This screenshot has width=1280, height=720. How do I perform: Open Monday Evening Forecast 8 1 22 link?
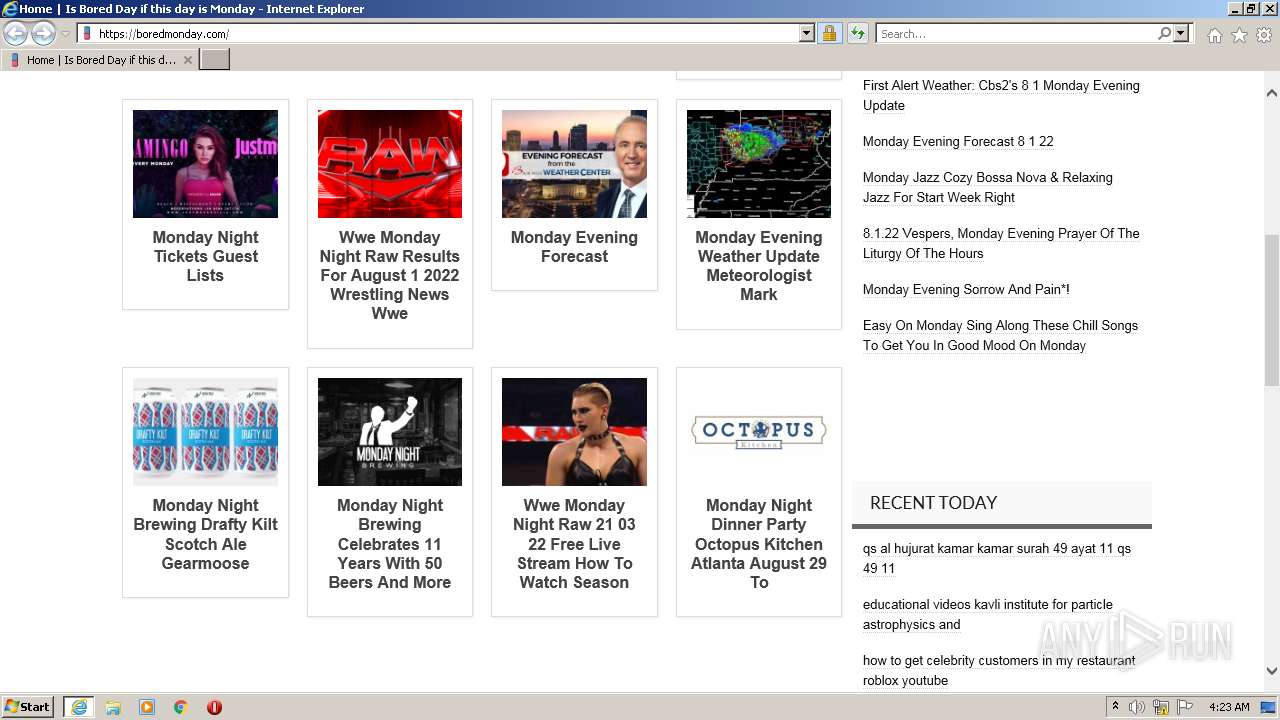tap(958, 141)
